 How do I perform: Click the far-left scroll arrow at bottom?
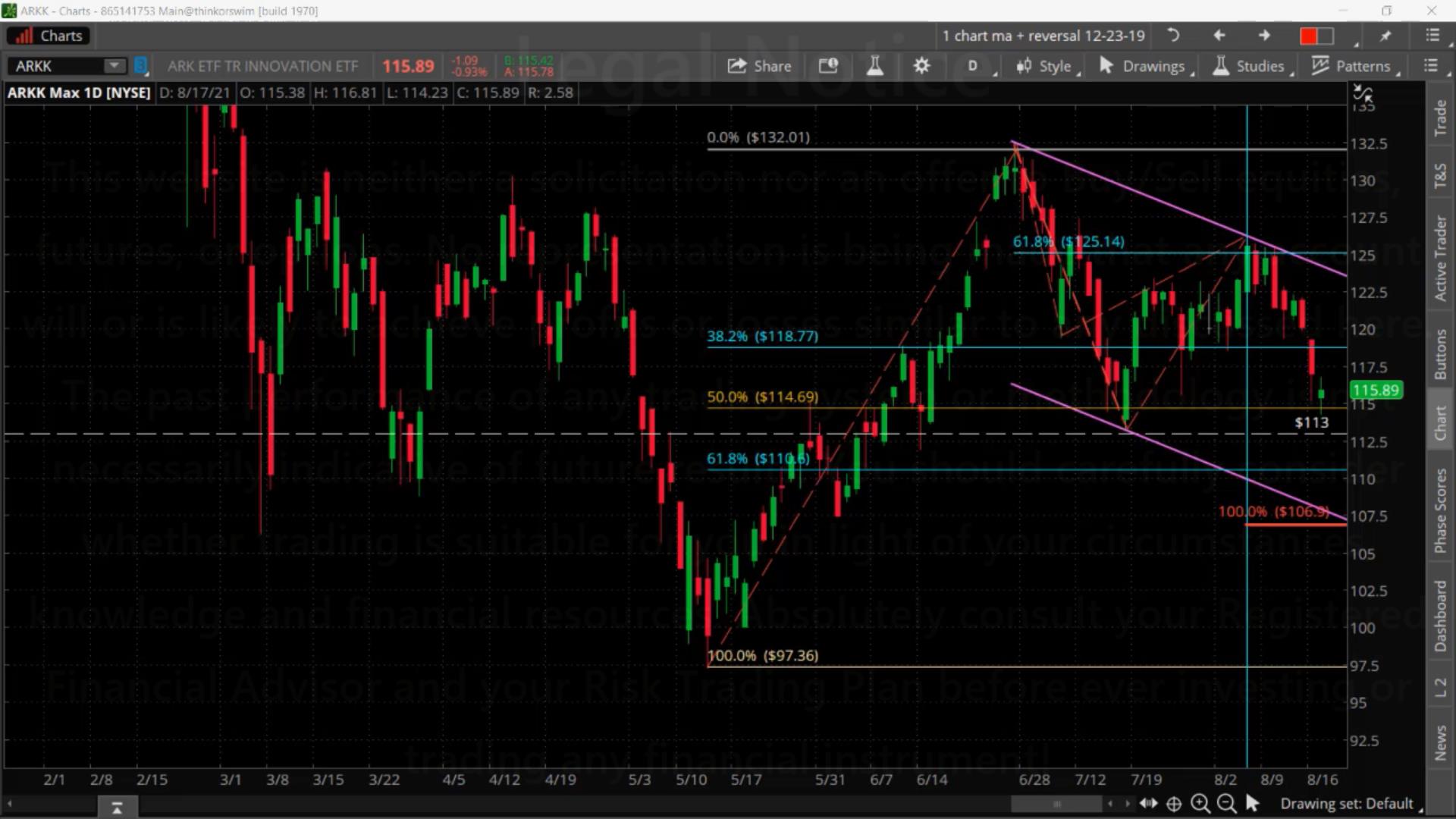click(10, 804)
